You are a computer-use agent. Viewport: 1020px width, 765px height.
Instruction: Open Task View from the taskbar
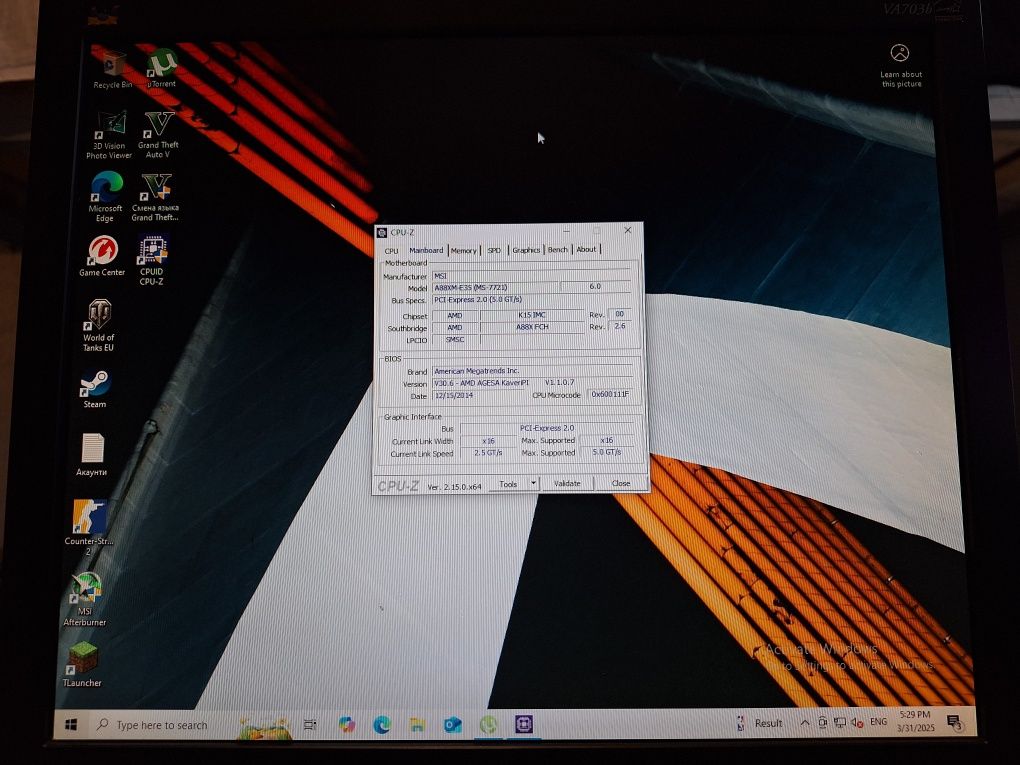[310, 724]
